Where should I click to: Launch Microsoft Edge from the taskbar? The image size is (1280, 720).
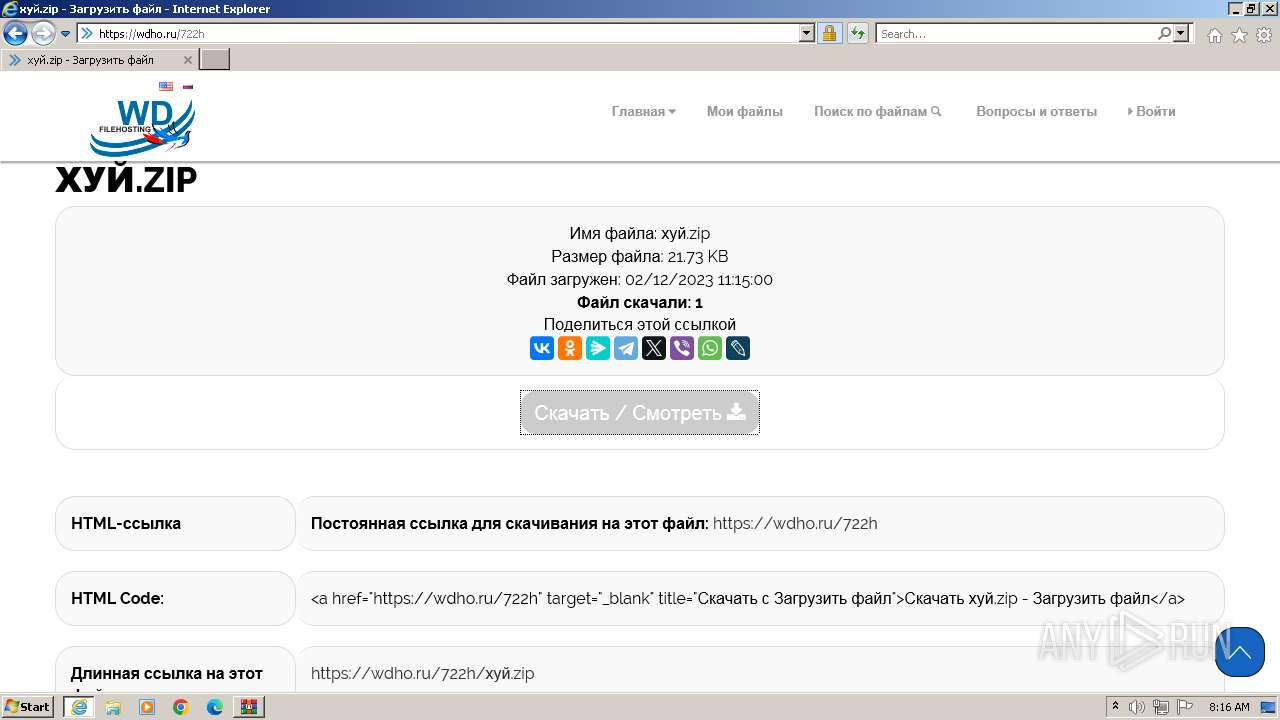click(215, 707)
